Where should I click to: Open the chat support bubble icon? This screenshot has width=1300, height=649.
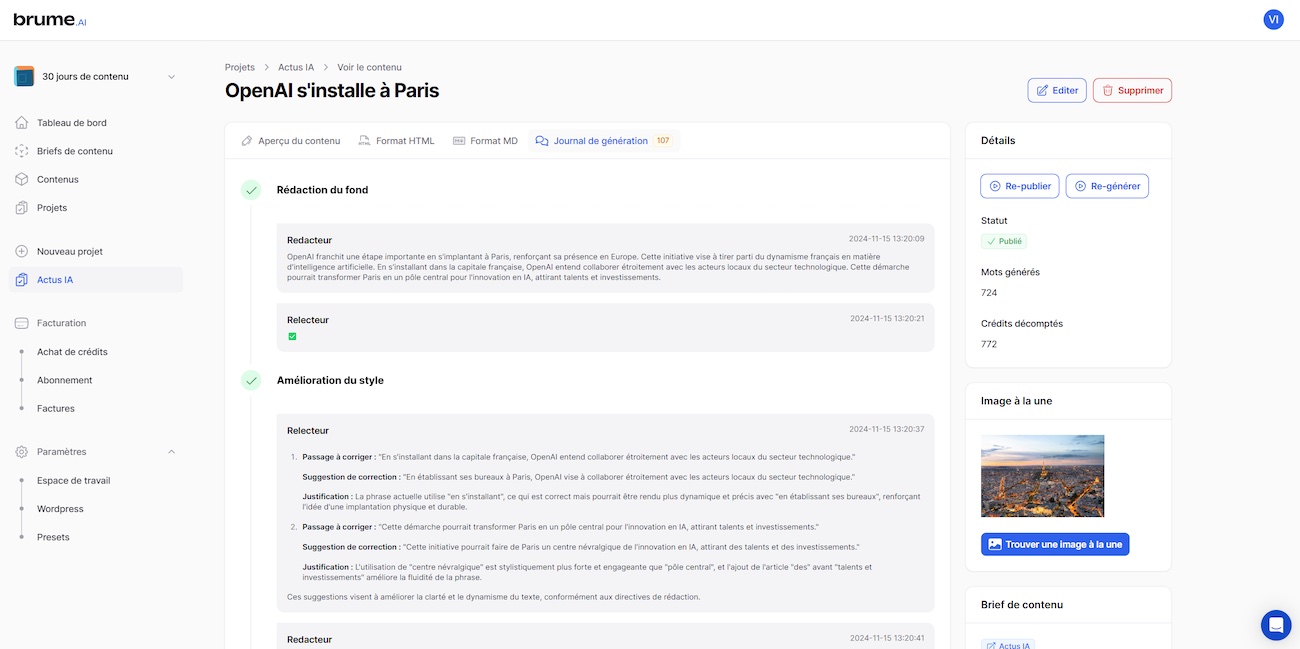point(1275,625)
